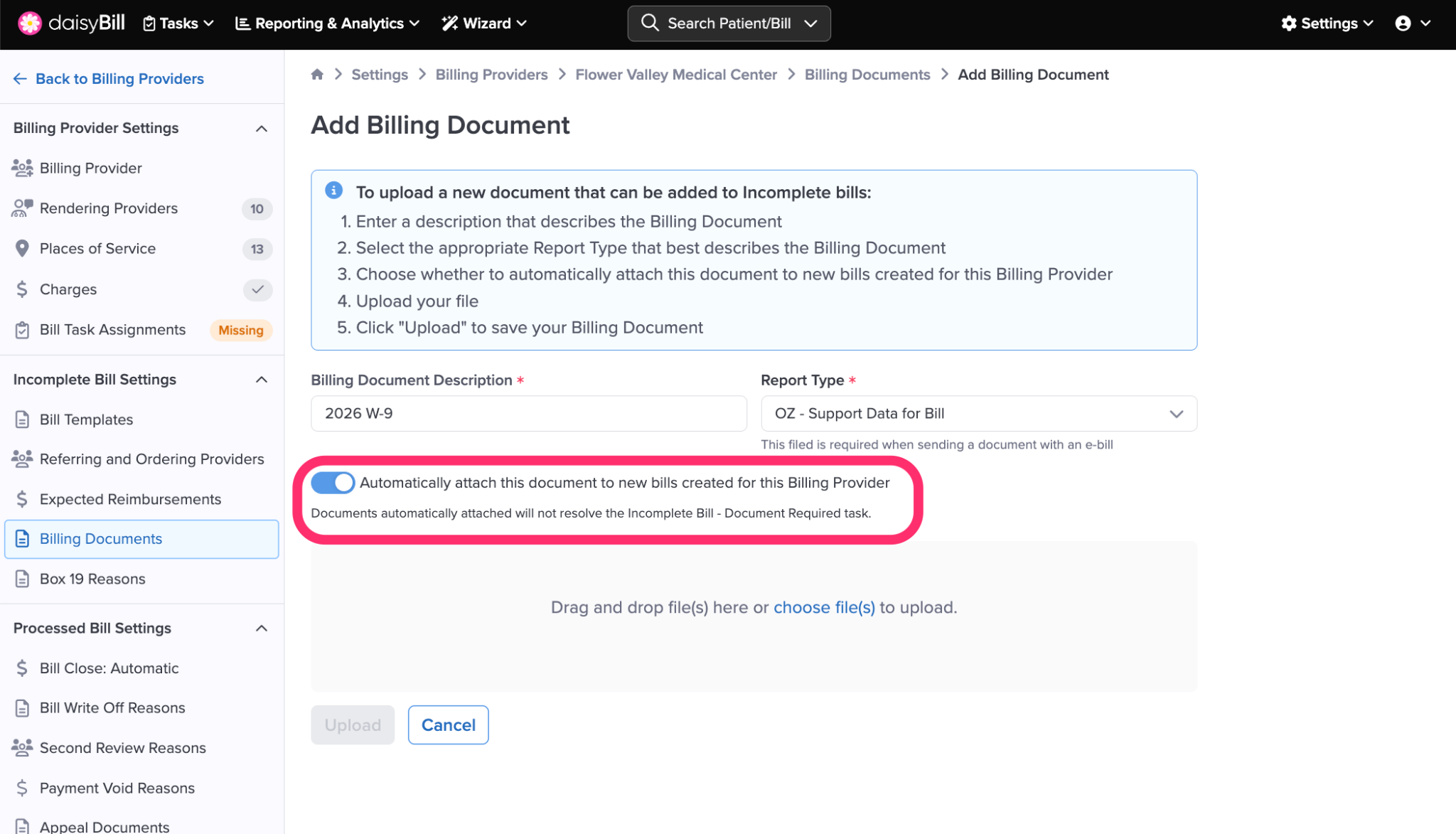Open the Report Type dropdown

tap(978, 414)
